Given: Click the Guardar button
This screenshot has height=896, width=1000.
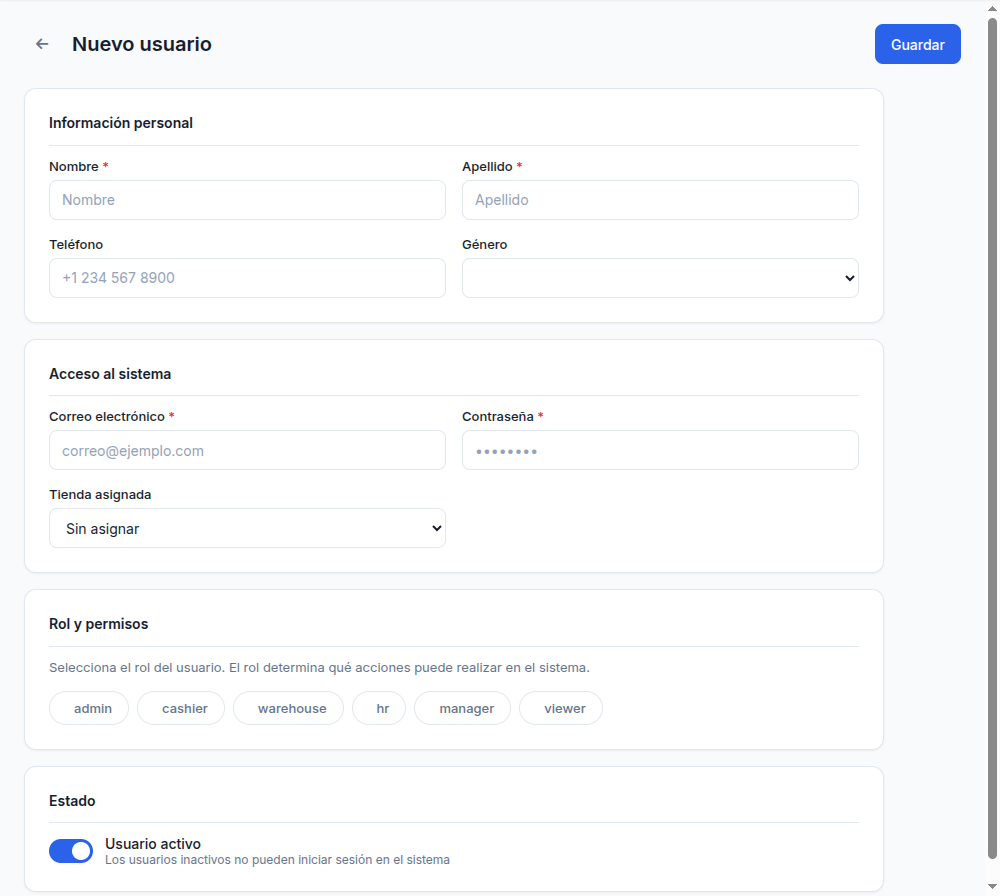Looking at the screenshot, I should 917,44.
